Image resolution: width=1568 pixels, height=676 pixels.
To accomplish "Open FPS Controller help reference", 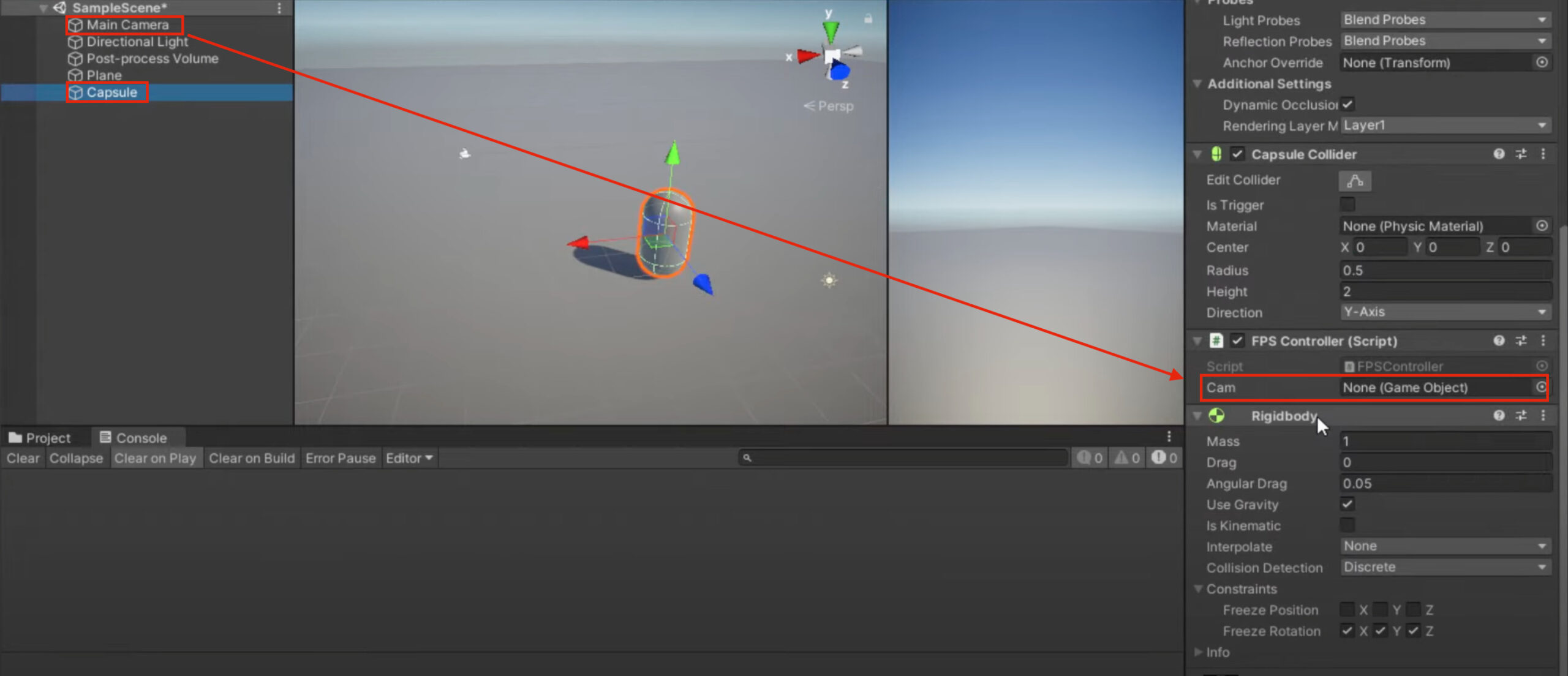I will (x=1498, y=340).
